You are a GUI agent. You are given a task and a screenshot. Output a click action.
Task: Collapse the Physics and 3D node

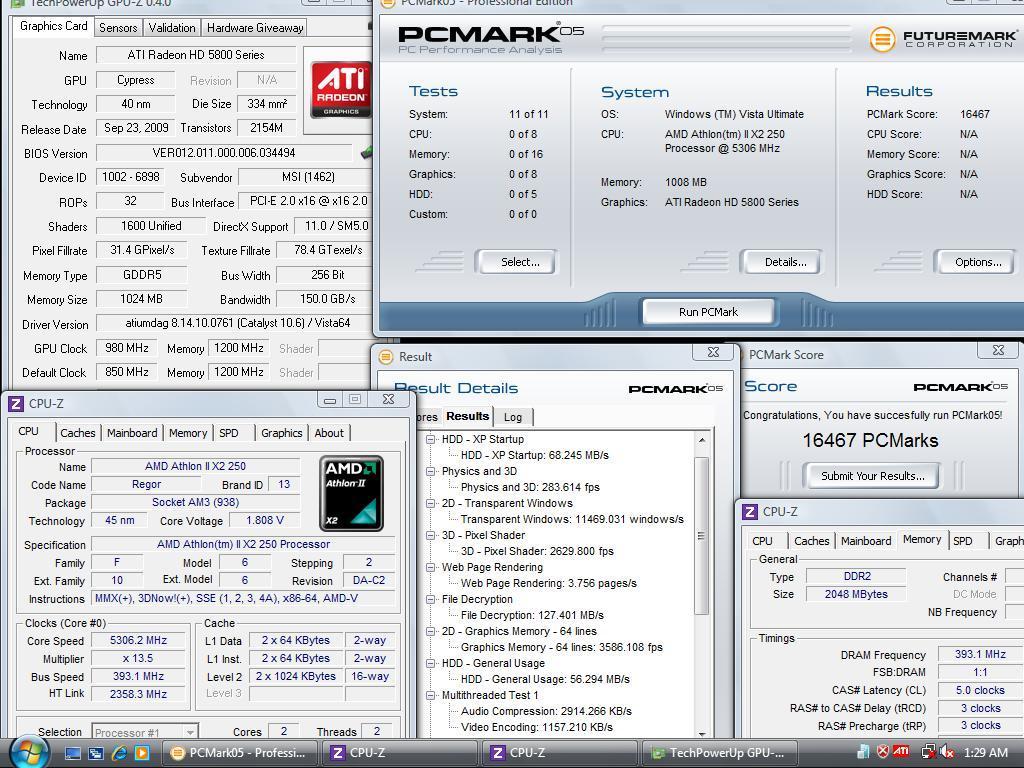click(431, 472)
